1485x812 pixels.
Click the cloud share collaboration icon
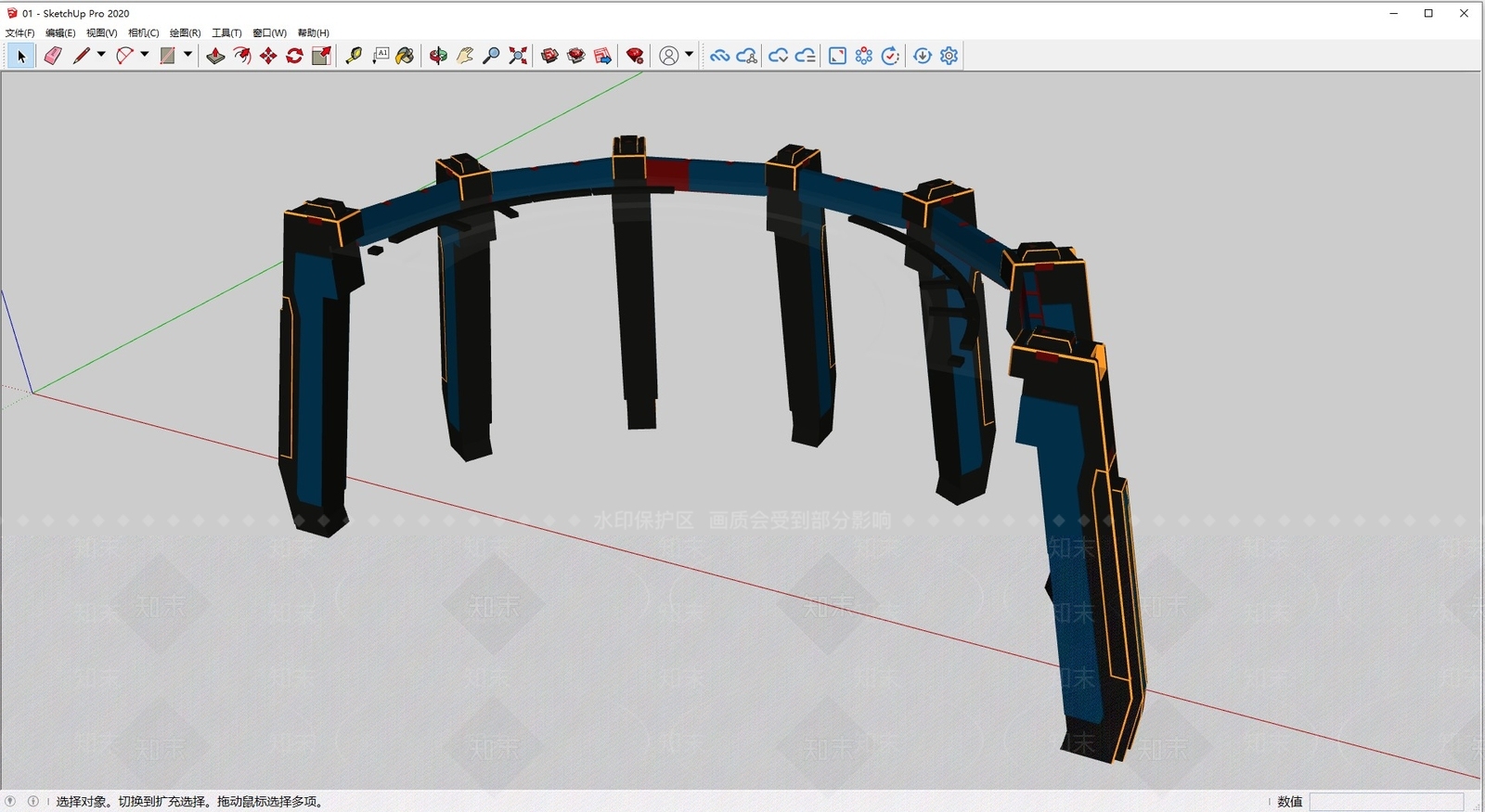tap(746, 56)
